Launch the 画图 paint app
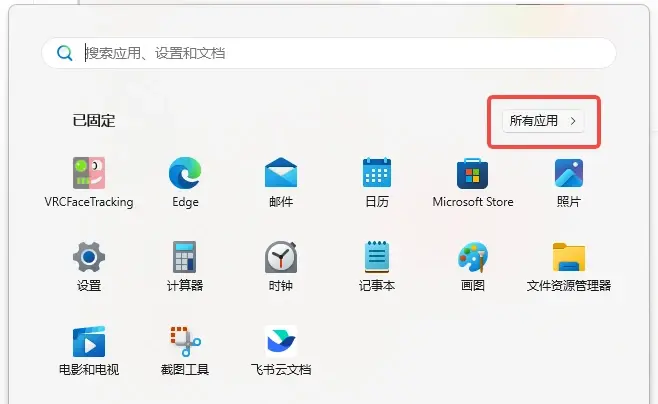The width and height of the screenshot is (658, 404). pos(473,257)
